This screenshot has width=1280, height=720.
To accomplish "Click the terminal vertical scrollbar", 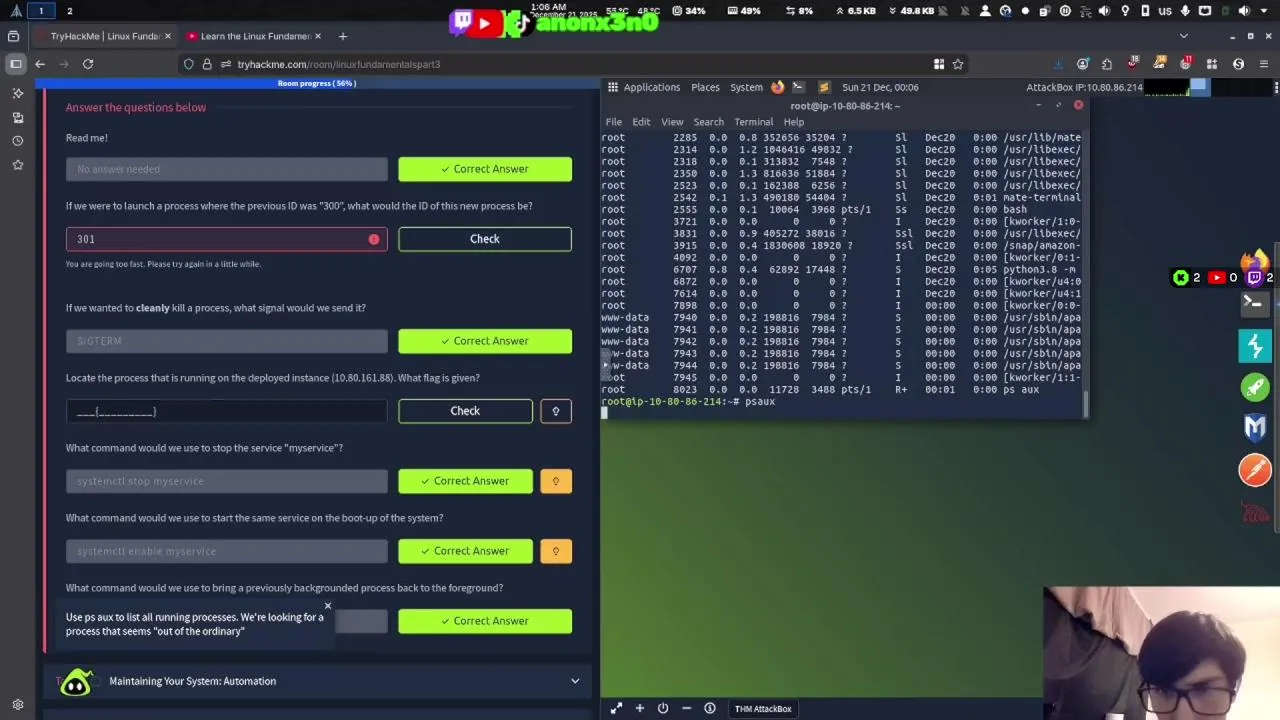I will point(1085,403).
